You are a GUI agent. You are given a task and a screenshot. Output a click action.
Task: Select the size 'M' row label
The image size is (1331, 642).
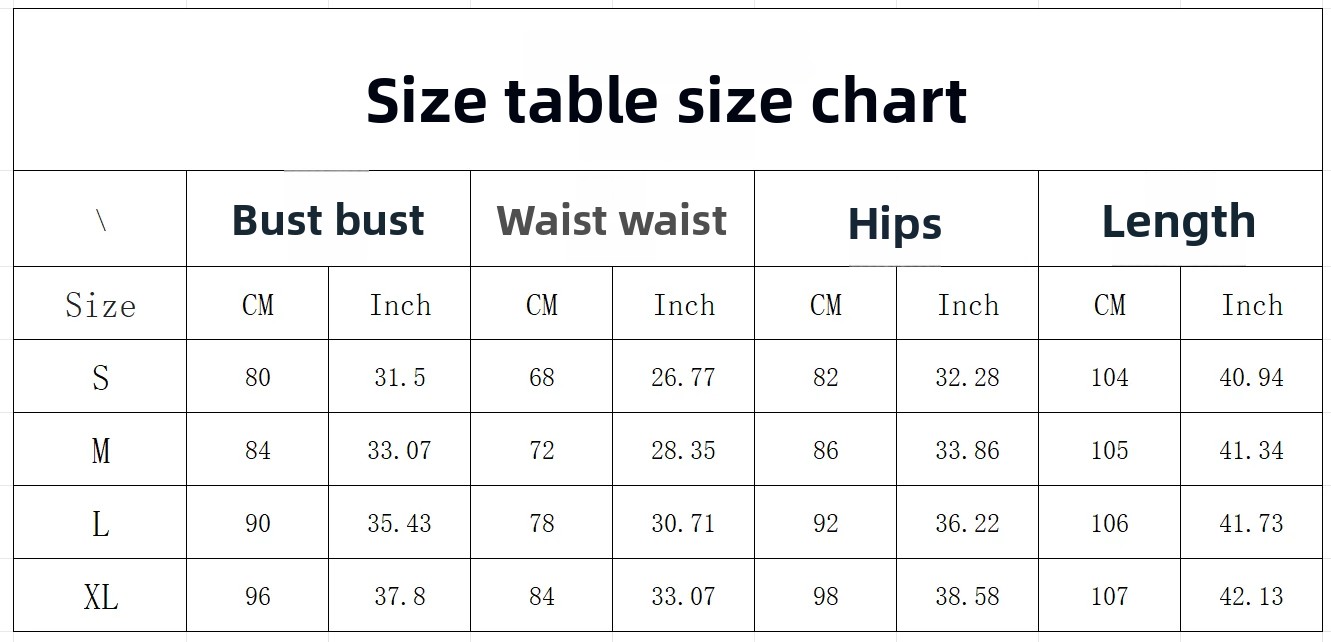coord(100,450)
